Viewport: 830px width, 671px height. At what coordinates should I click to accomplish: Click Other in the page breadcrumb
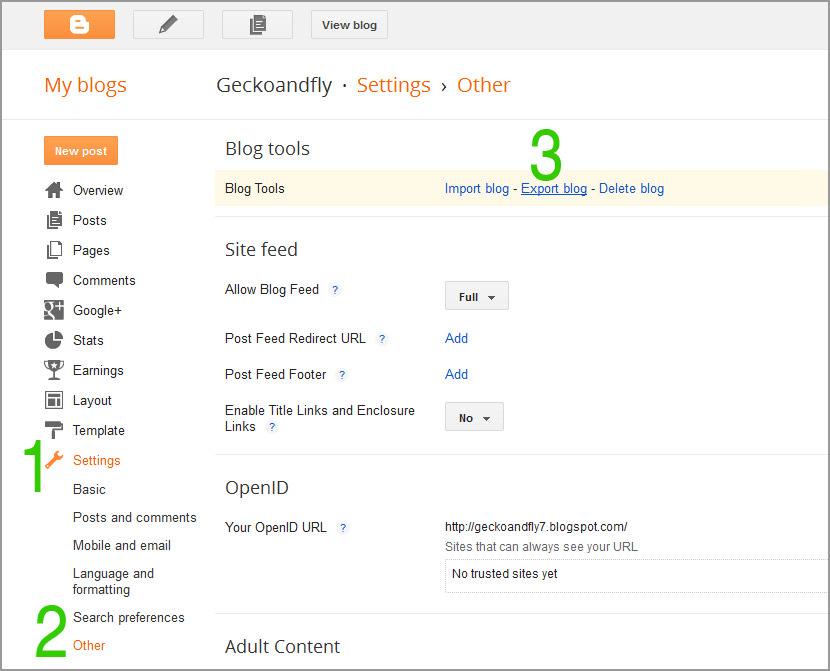[x=483, y=85]
